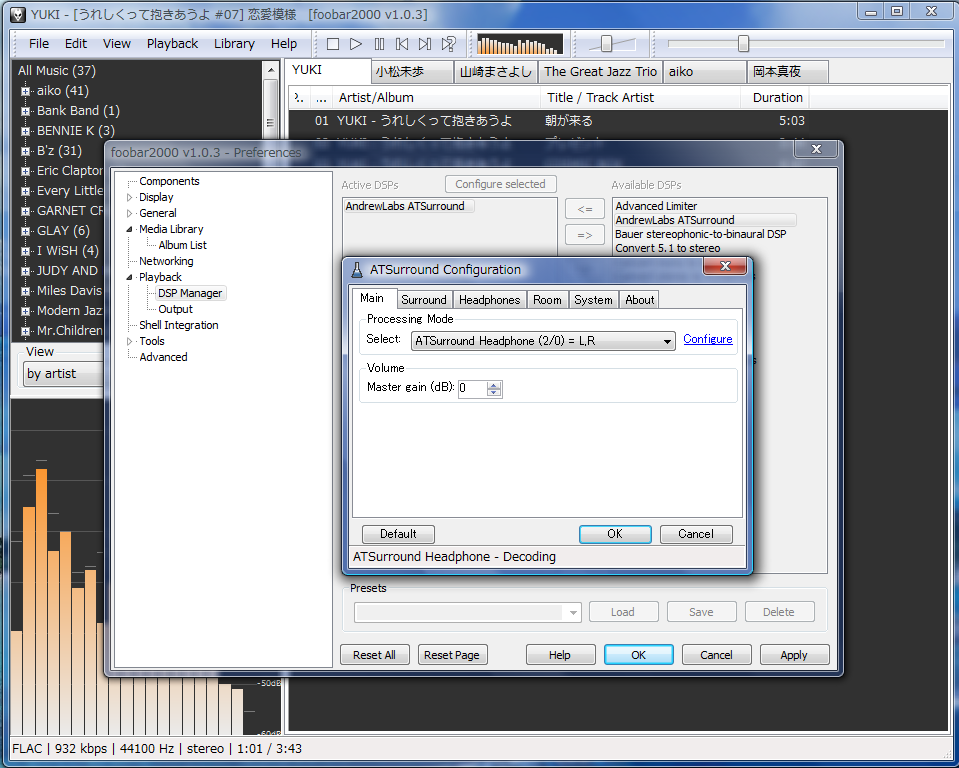Open the Surround tab in ATSurround
Image resolution: width=959 pixels, height=768 pixels.
pos(424,300)
